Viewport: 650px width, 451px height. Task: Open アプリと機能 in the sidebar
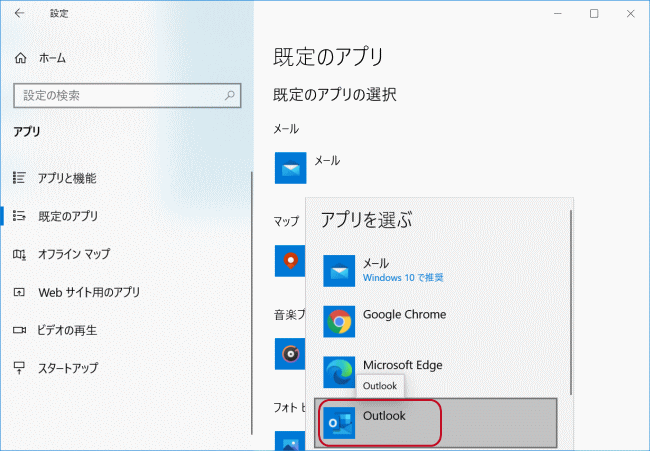[55, 178]
